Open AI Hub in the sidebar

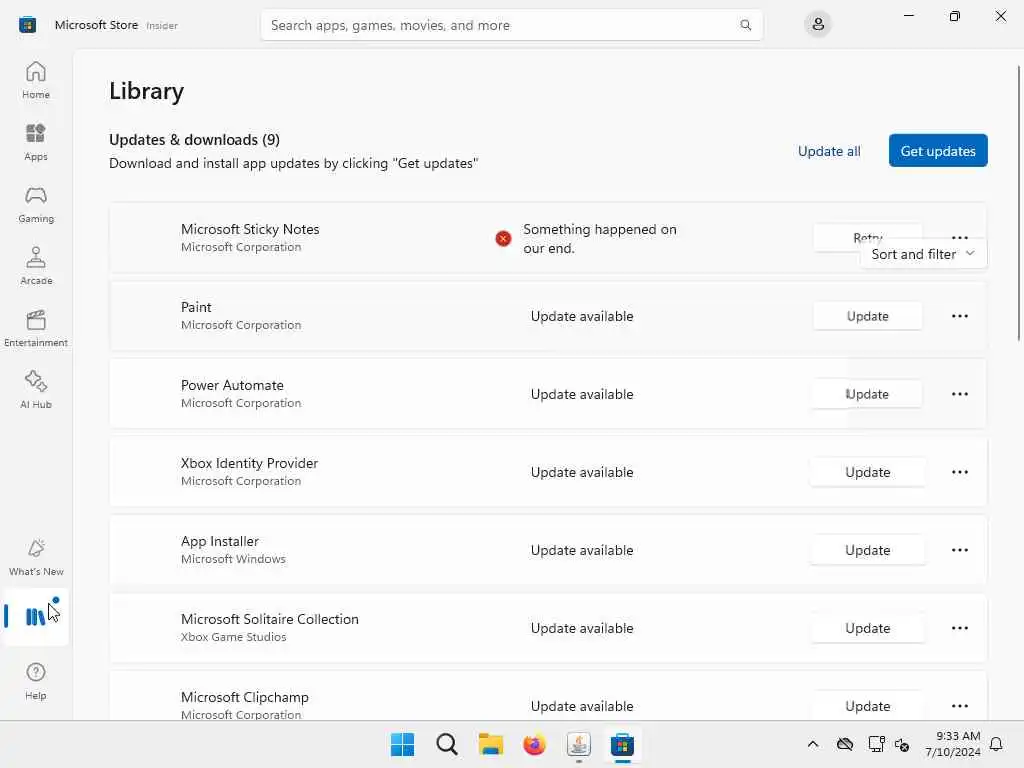point(36,391)
